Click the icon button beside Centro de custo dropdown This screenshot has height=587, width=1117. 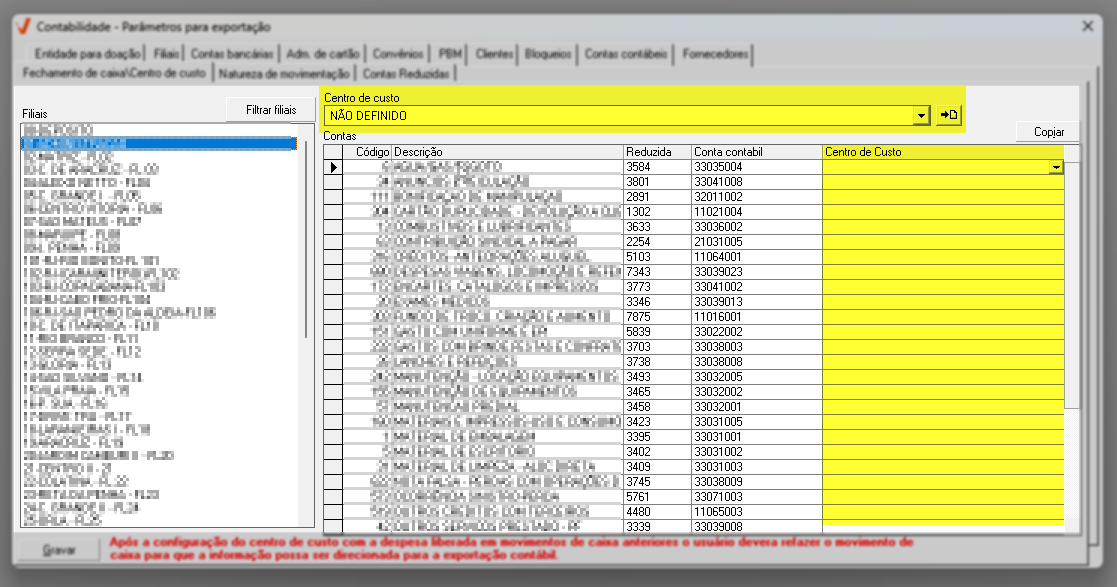[948, 116]
